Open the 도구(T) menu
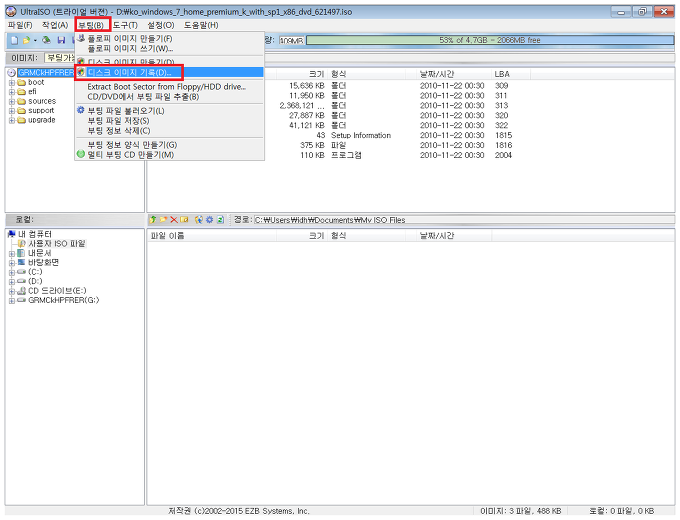This screenshot has width=680, height=520. click(x=125, y=25)
